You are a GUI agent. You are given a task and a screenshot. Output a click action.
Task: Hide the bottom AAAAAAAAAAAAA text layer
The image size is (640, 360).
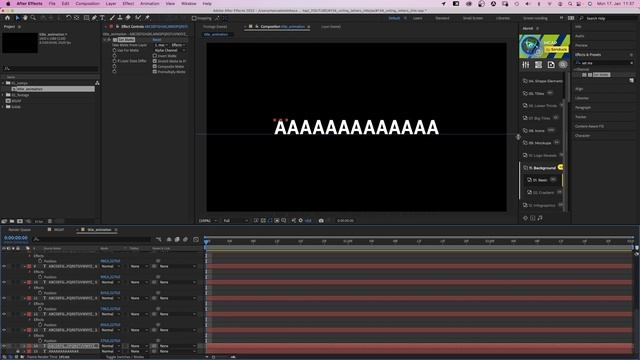[x=4, y=351]
